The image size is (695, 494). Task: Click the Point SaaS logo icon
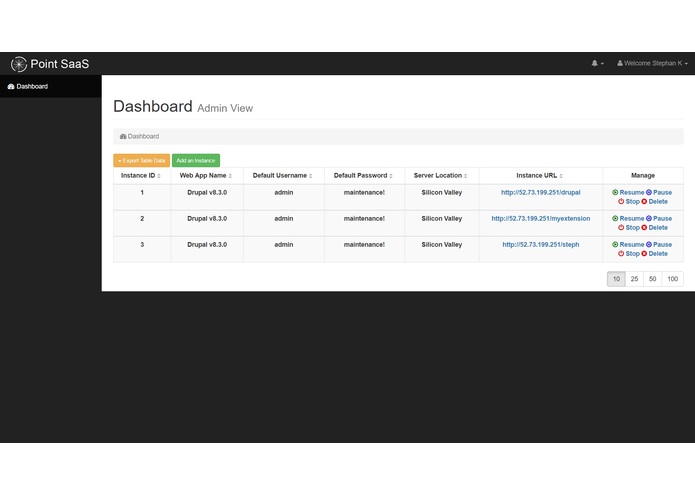[x=19, y=64]
